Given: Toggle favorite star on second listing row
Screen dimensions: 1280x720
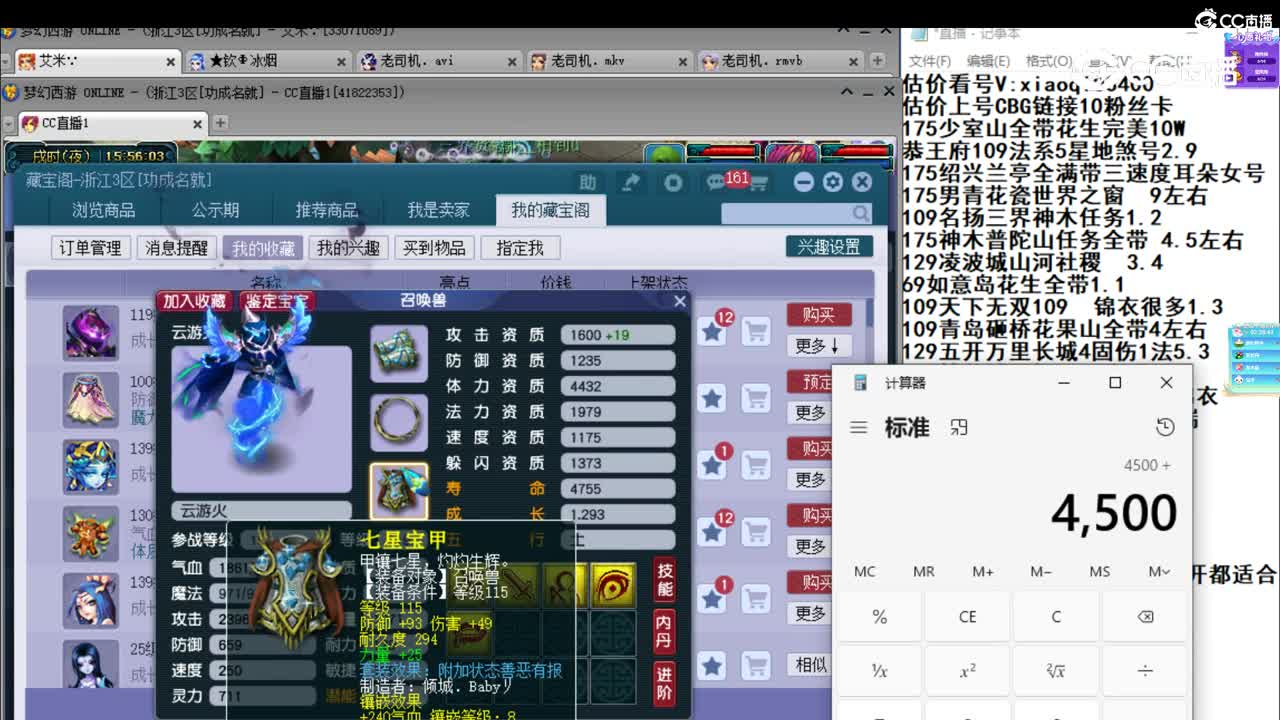Looking at the screenshot, I should (x=712, y=398).
